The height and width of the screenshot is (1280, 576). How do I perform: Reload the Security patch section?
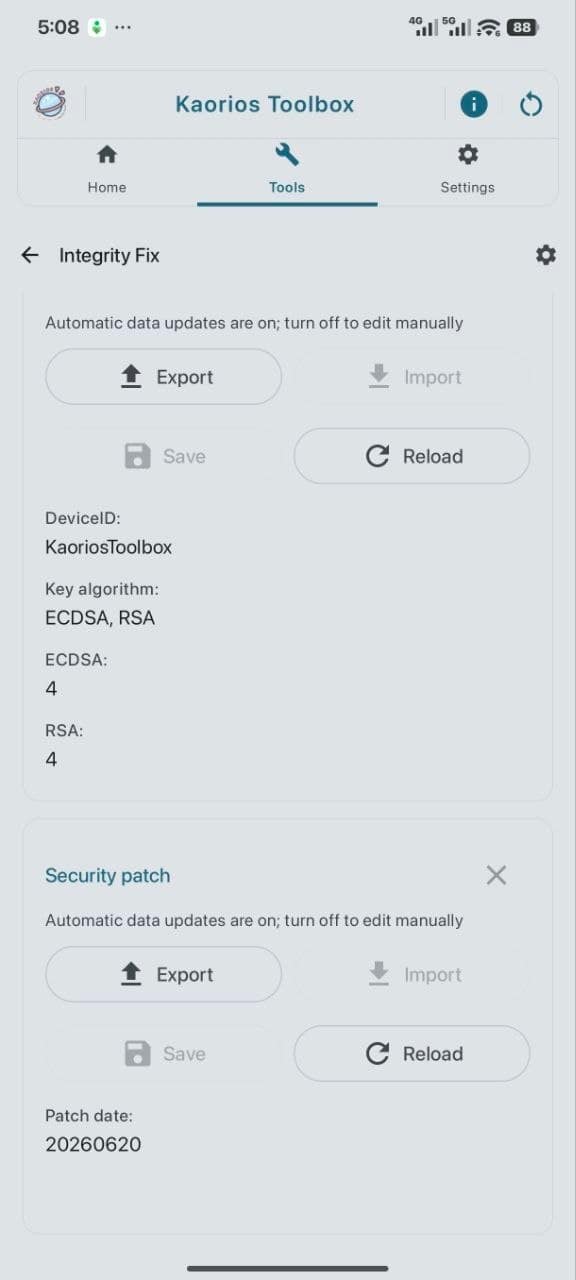[412, 1053]
